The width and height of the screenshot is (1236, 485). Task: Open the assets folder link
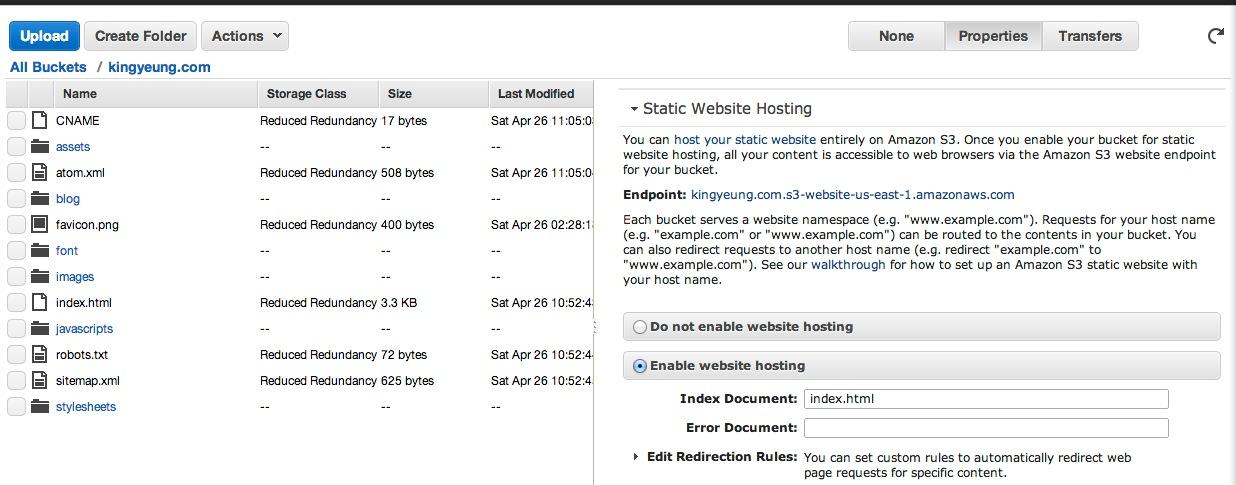pyautogui.click(x=73, y=147)
